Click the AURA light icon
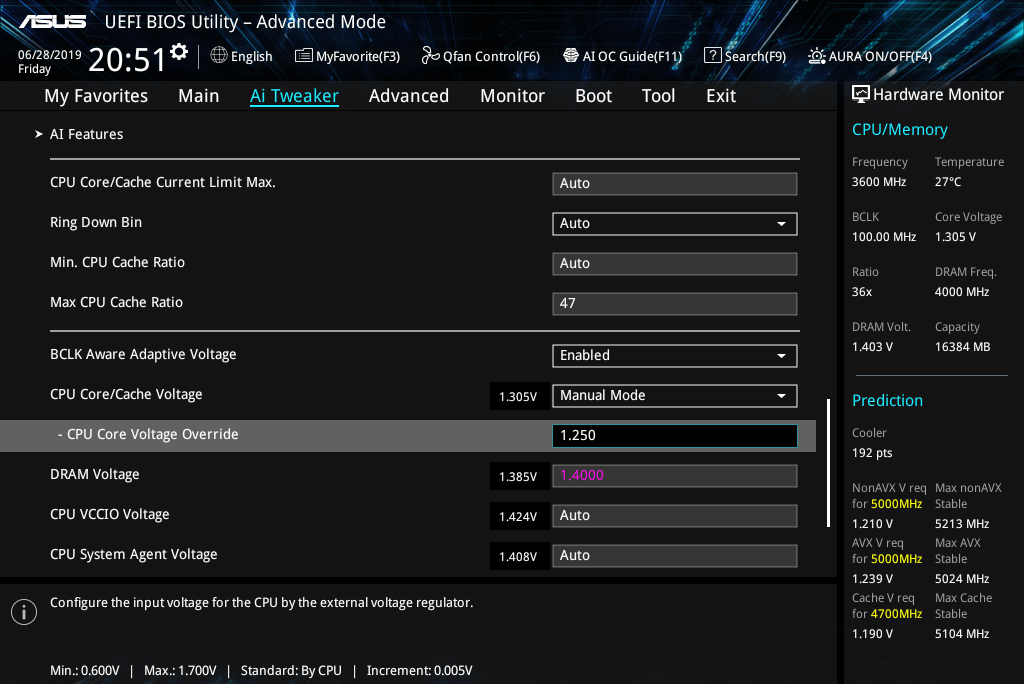This screenshot has width=1024, height=684. click(x=816, y=56)
